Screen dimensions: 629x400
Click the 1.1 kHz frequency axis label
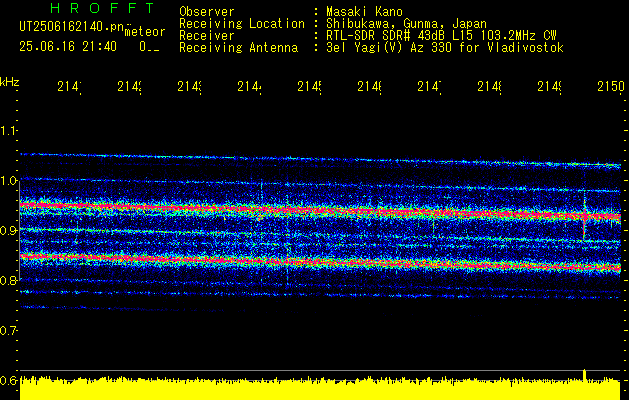pos(9,130)
